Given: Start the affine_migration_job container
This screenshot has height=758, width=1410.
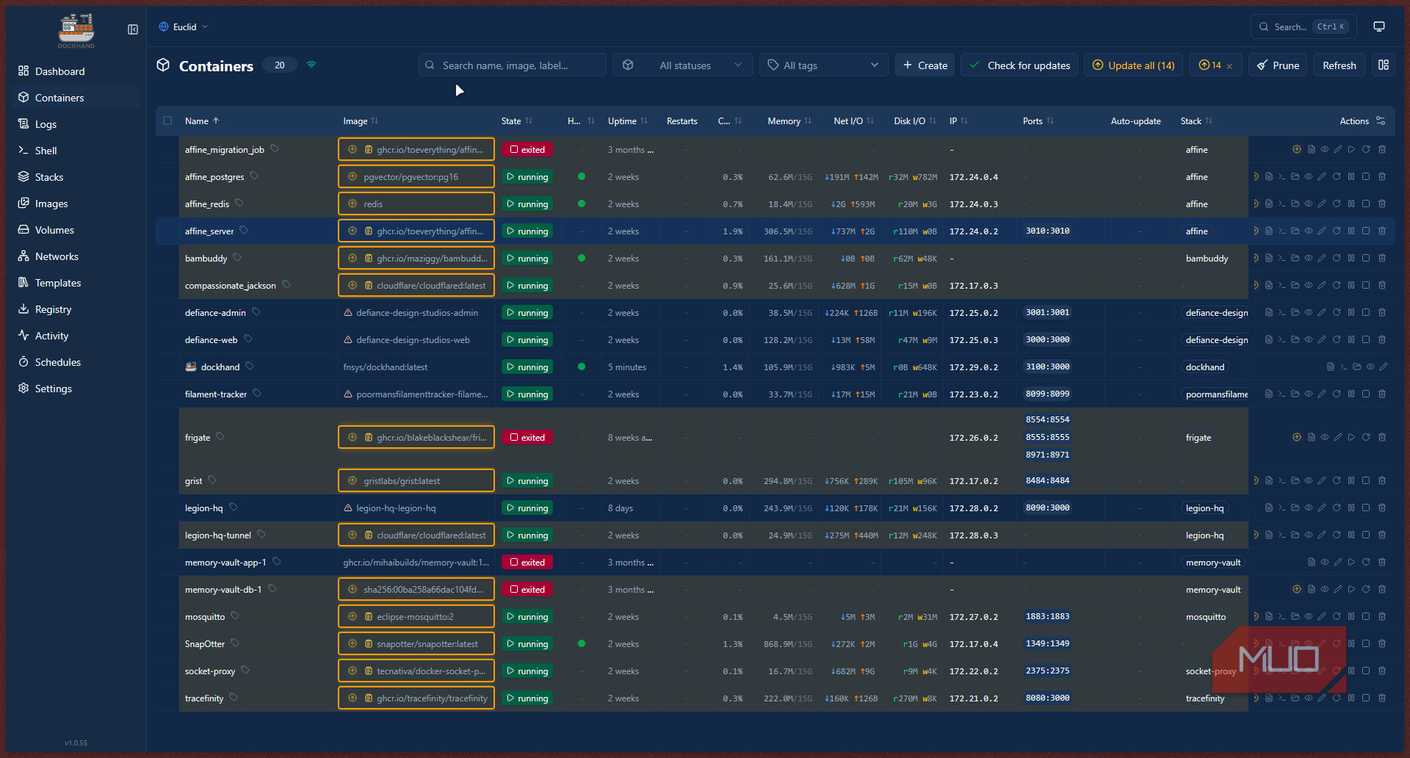Looking at the screenshot, I should tap(1351, 150).
